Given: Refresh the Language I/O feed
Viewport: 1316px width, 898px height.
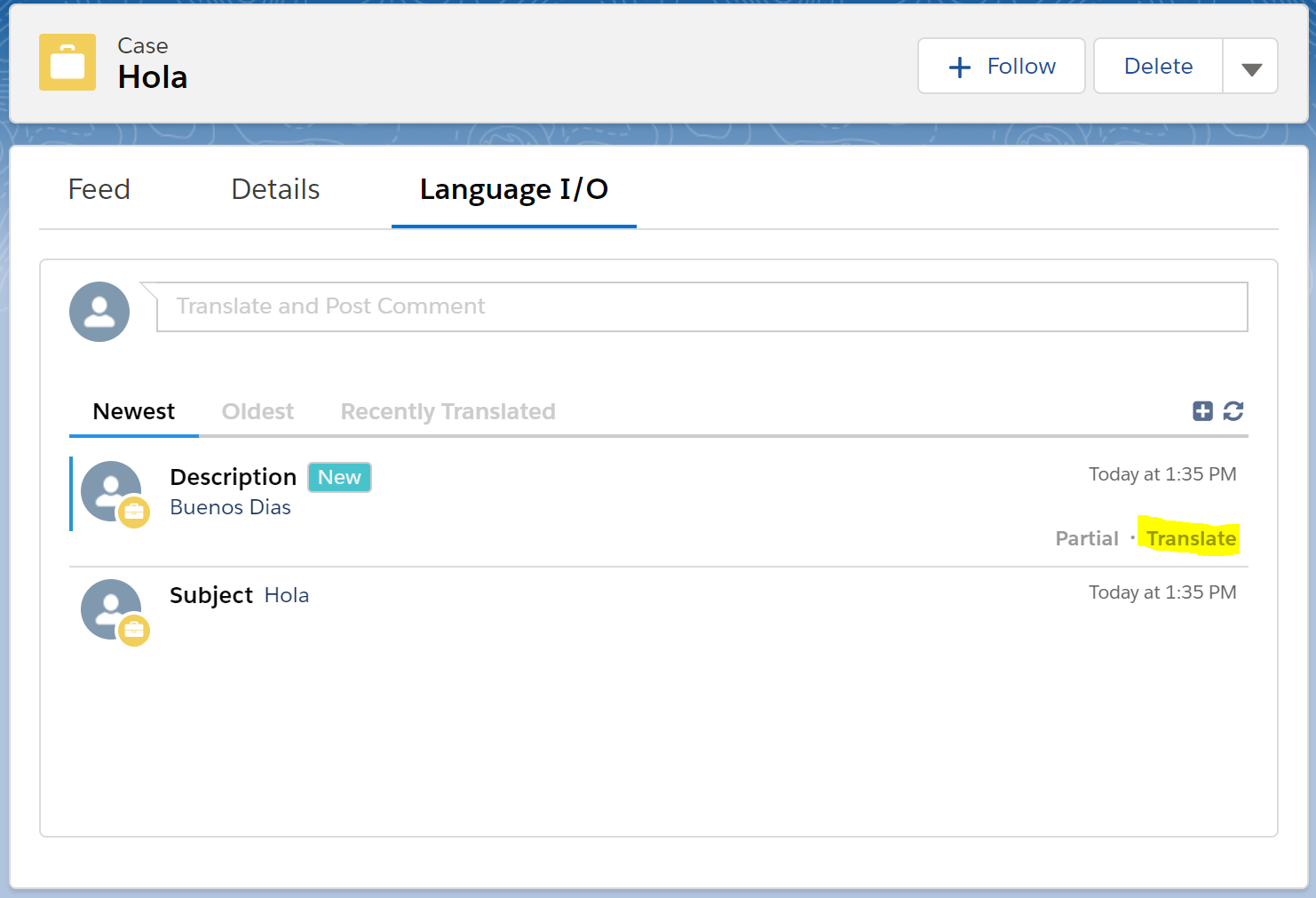Looking at the screenshot, I should (x=1233, y=410).
